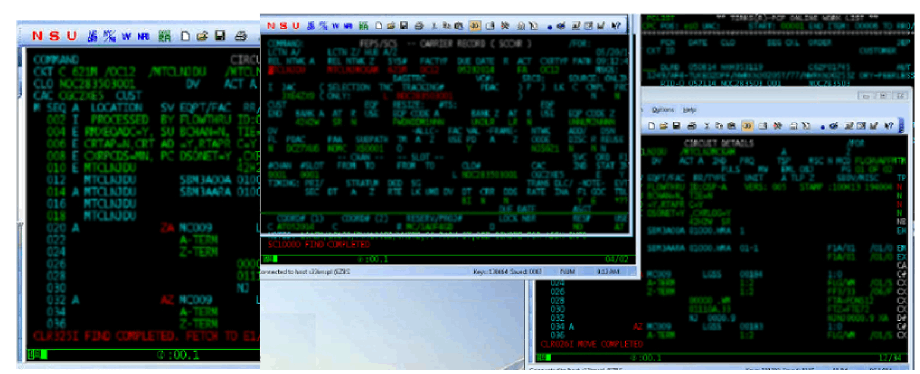Click 'SC10000 FIND COMPLETED' message in Carrier Record window
The image size is (920, 374).
pos(319,244)
